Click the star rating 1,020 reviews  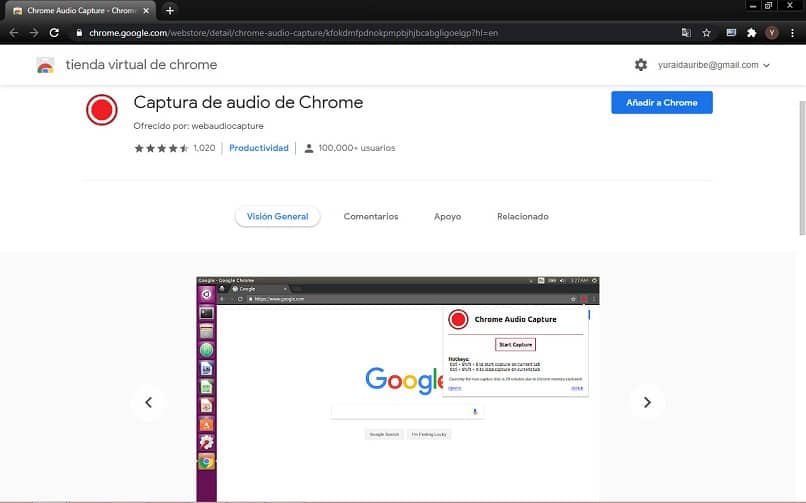(174, 148)
